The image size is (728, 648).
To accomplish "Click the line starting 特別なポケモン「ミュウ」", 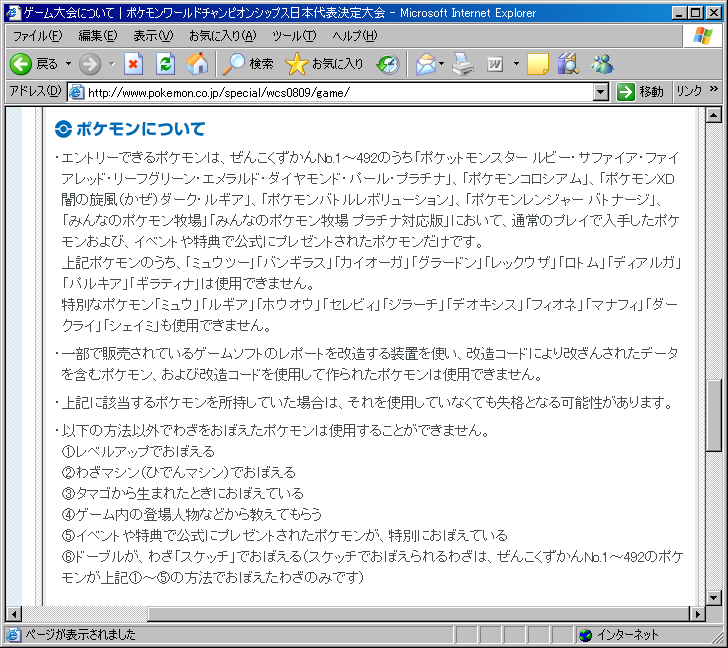I will point(370,315).
